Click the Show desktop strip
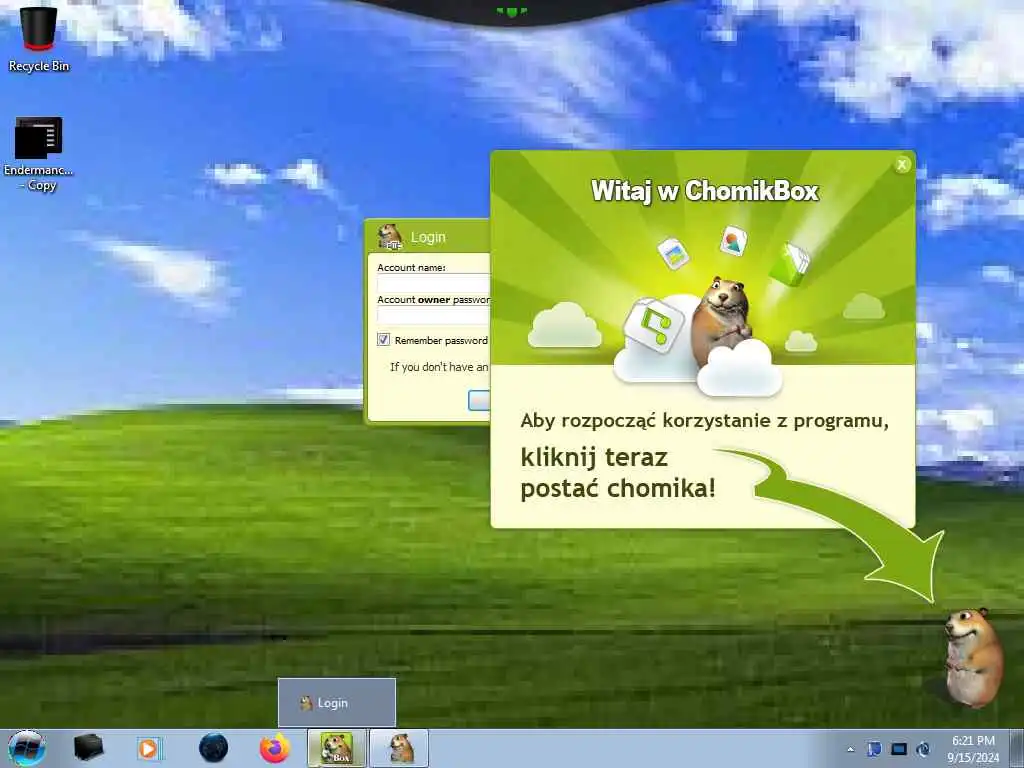Screen dimensions: 1024x768 tap(1017, 748)
